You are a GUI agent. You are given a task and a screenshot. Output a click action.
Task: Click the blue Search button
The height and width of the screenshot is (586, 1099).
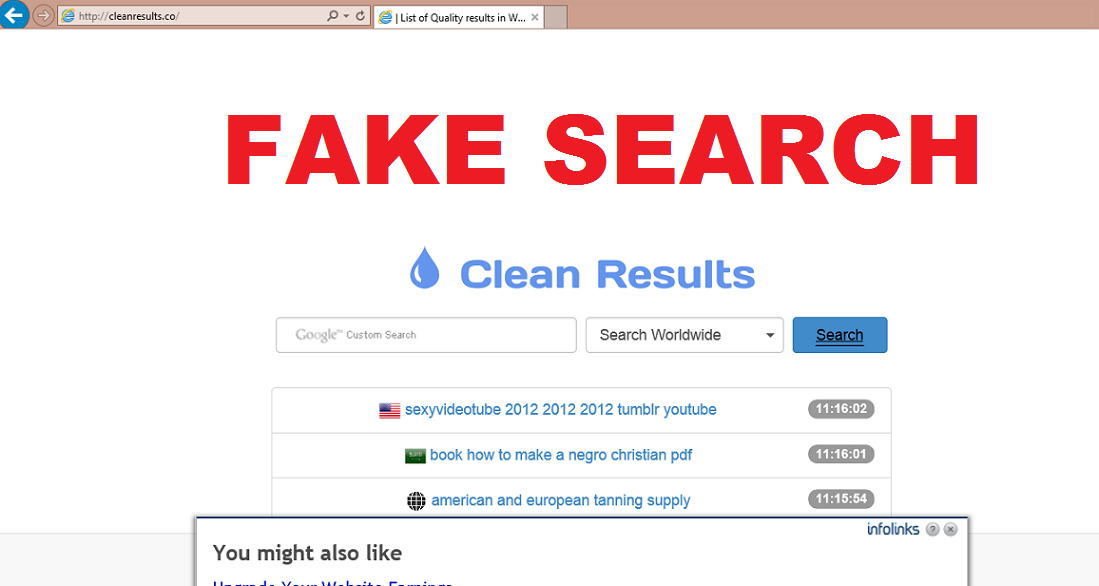(x=840, y=335)
